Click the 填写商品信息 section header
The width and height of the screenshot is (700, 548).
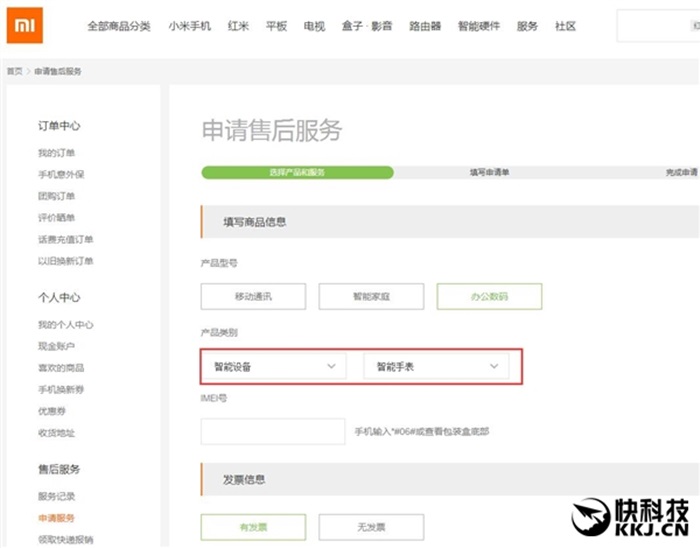(450, 222)
